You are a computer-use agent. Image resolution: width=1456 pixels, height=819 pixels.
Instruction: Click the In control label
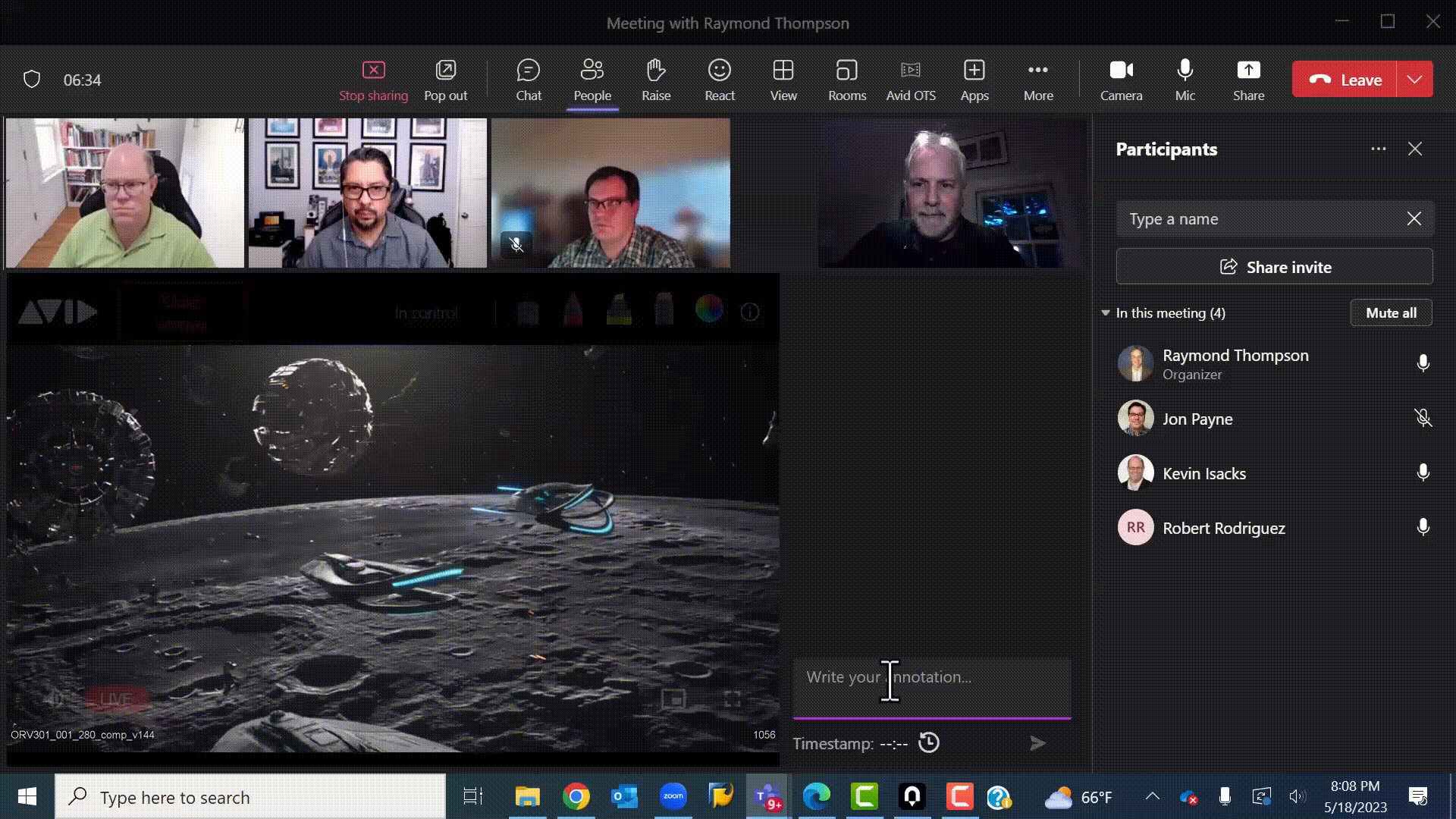(x=426, y=313)
